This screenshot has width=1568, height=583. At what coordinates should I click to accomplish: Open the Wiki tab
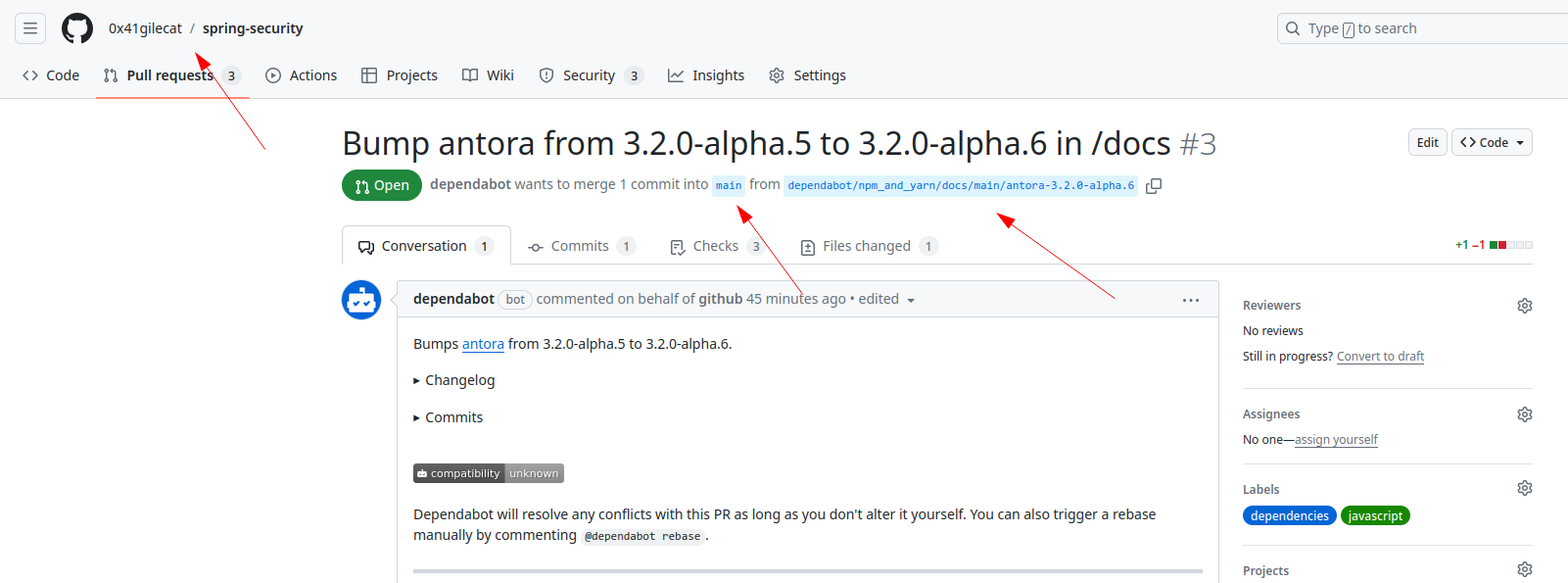(489, 75)
